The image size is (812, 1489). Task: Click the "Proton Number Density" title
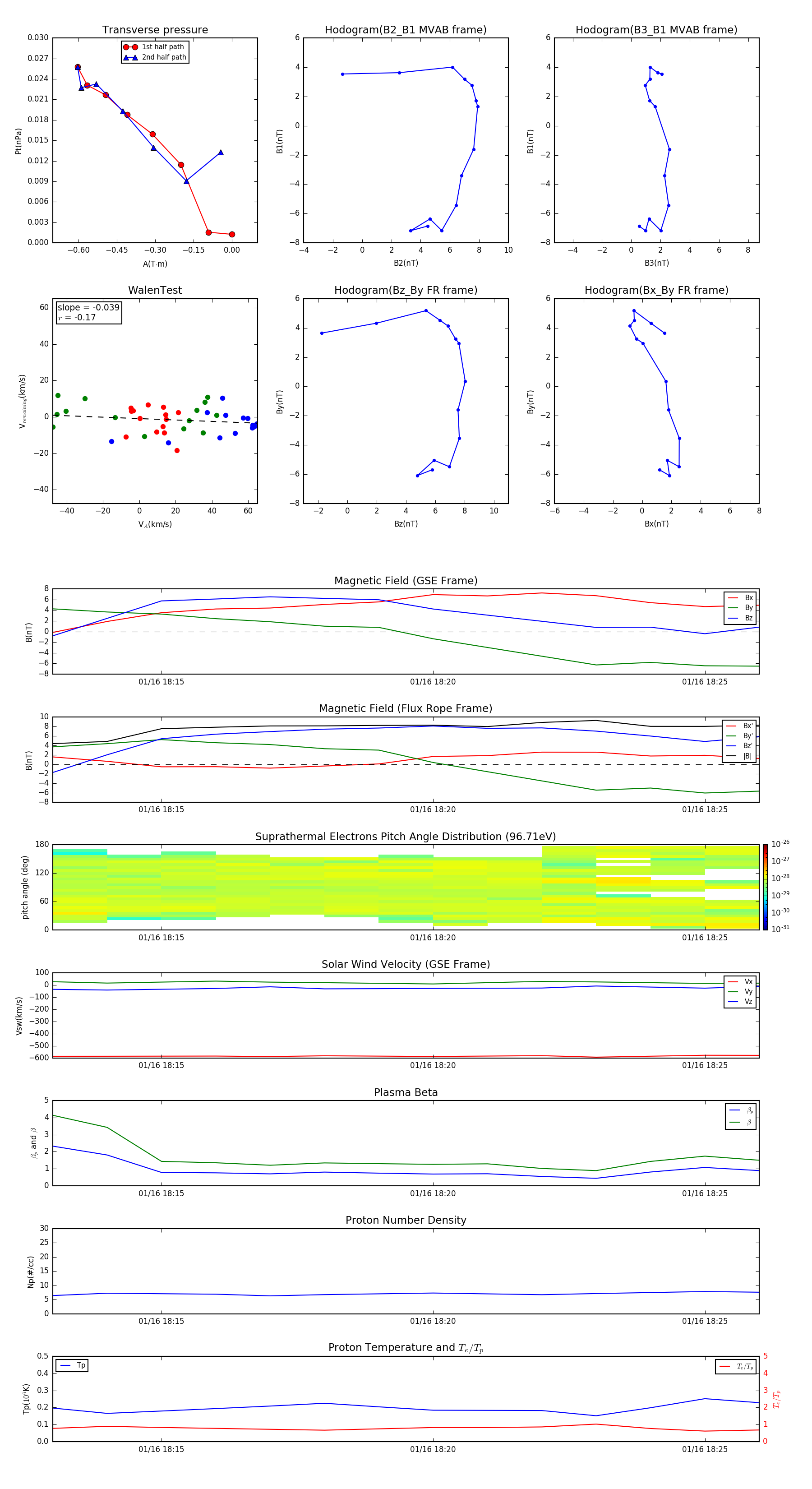tap(406, 1220)
